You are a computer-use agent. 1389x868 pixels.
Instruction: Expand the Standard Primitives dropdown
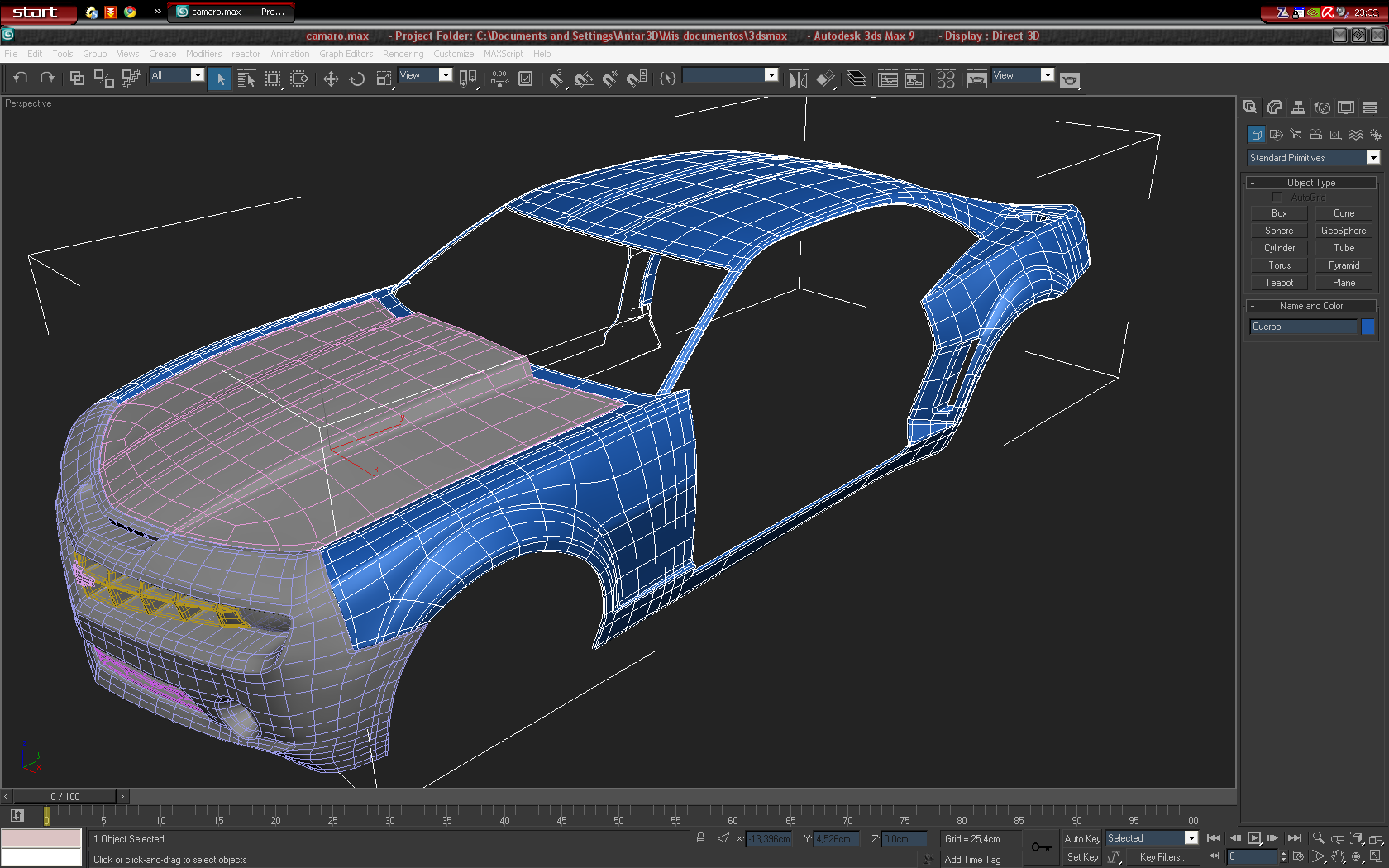pos(1372,158)
